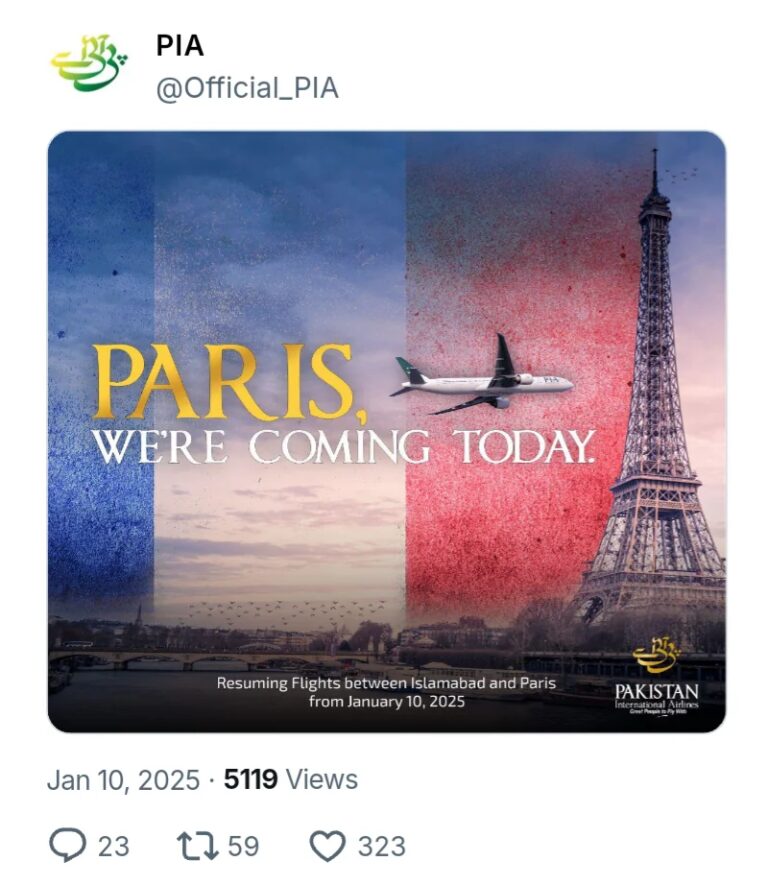
Task: Click the PIA profile avatar logo
Action: pyautogui.click(x=89, y=66)
